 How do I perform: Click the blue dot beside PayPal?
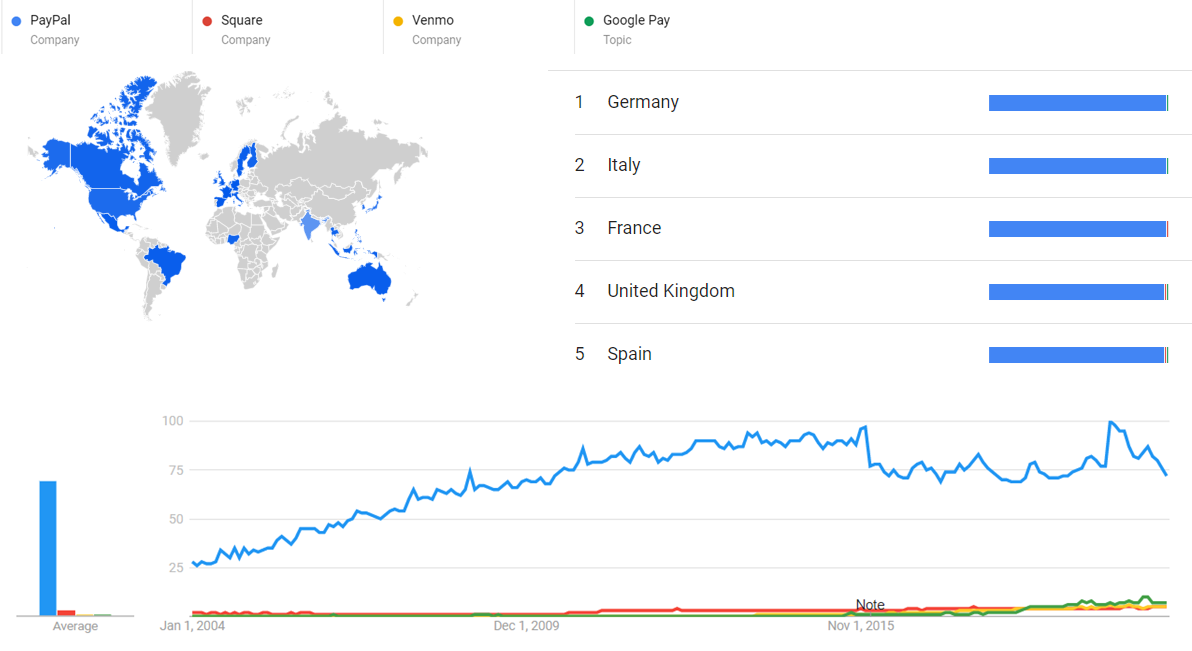click(15, 21)
